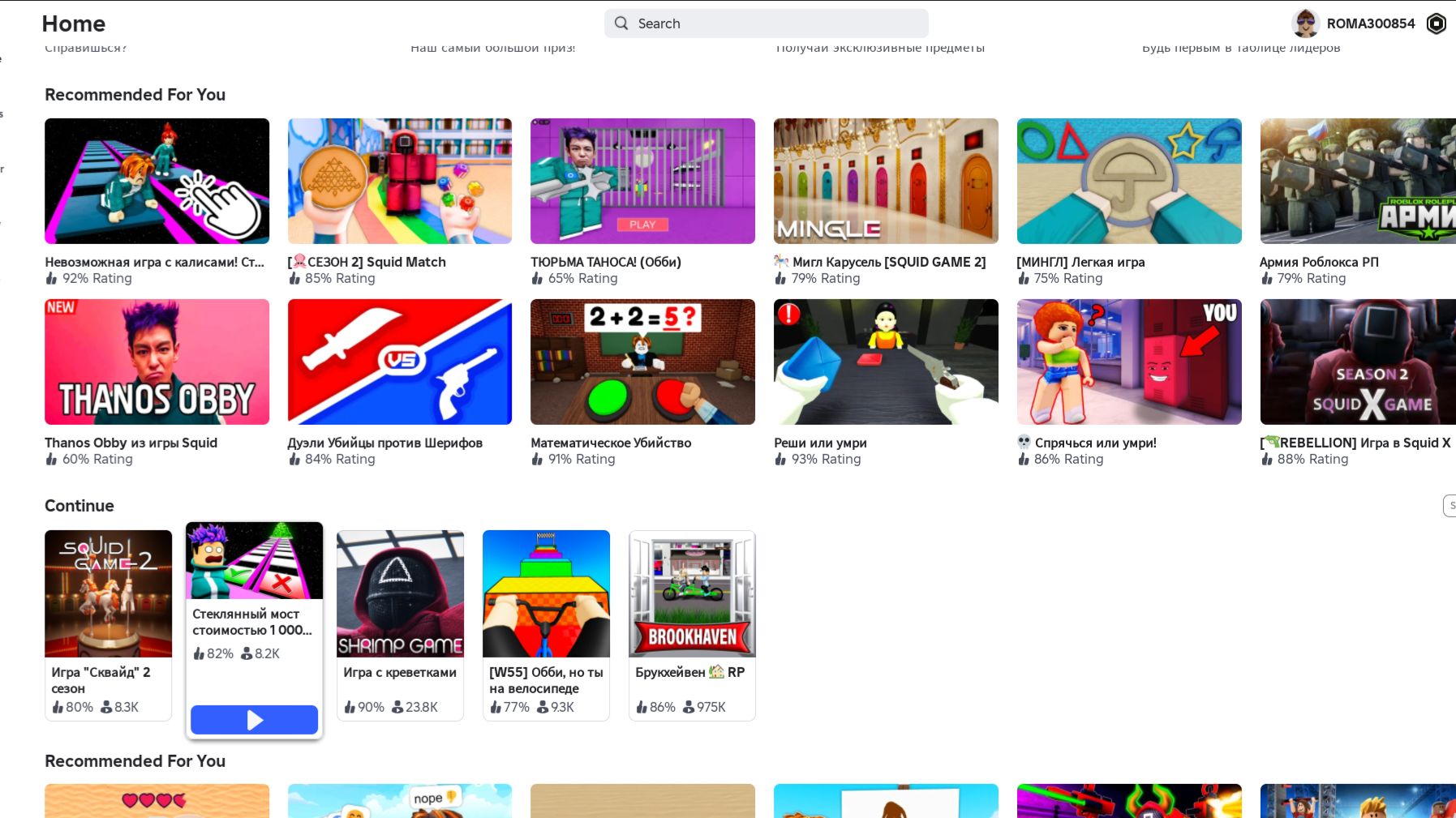Open the Squid Match season 2 game thumbnail
This screenshot has width=1456, height=818.
pos(400,181)
